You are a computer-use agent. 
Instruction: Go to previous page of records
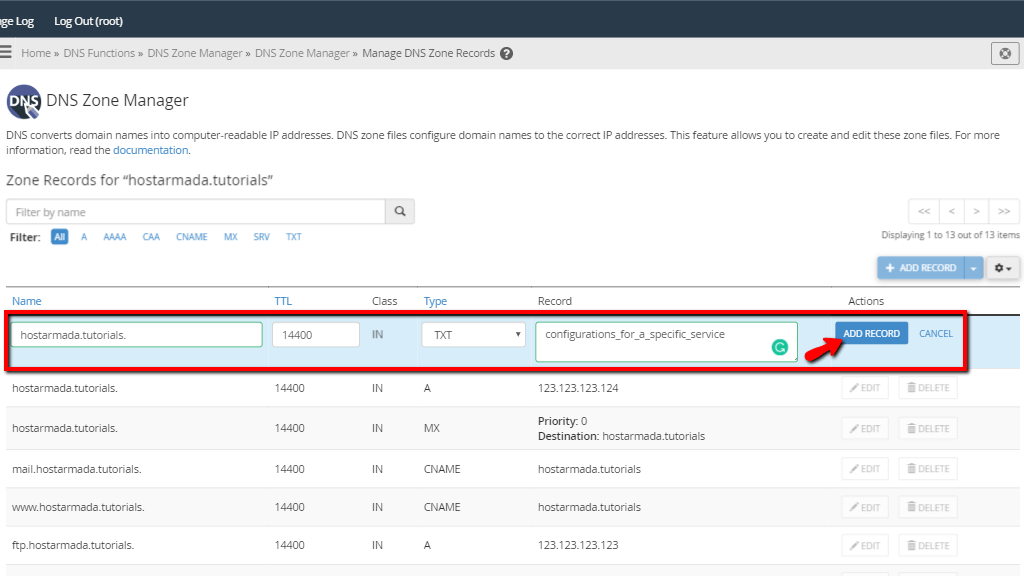click(952, 212)
